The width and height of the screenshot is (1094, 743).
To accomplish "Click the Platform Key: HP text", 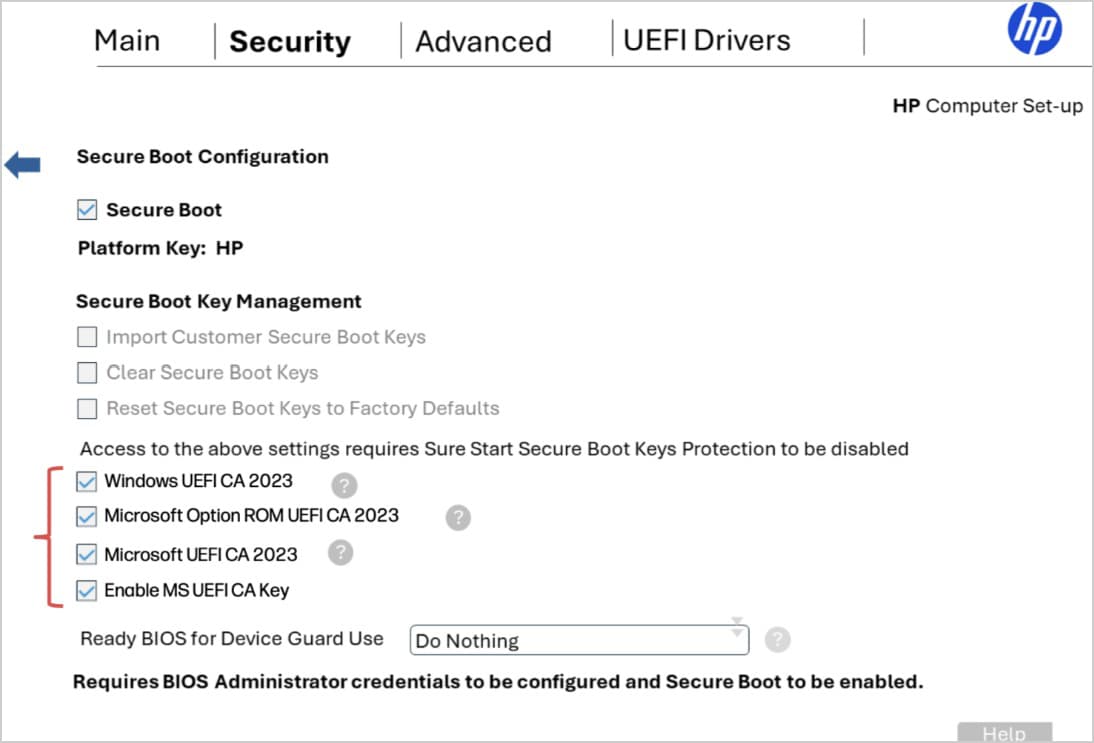I will (160, 248).
